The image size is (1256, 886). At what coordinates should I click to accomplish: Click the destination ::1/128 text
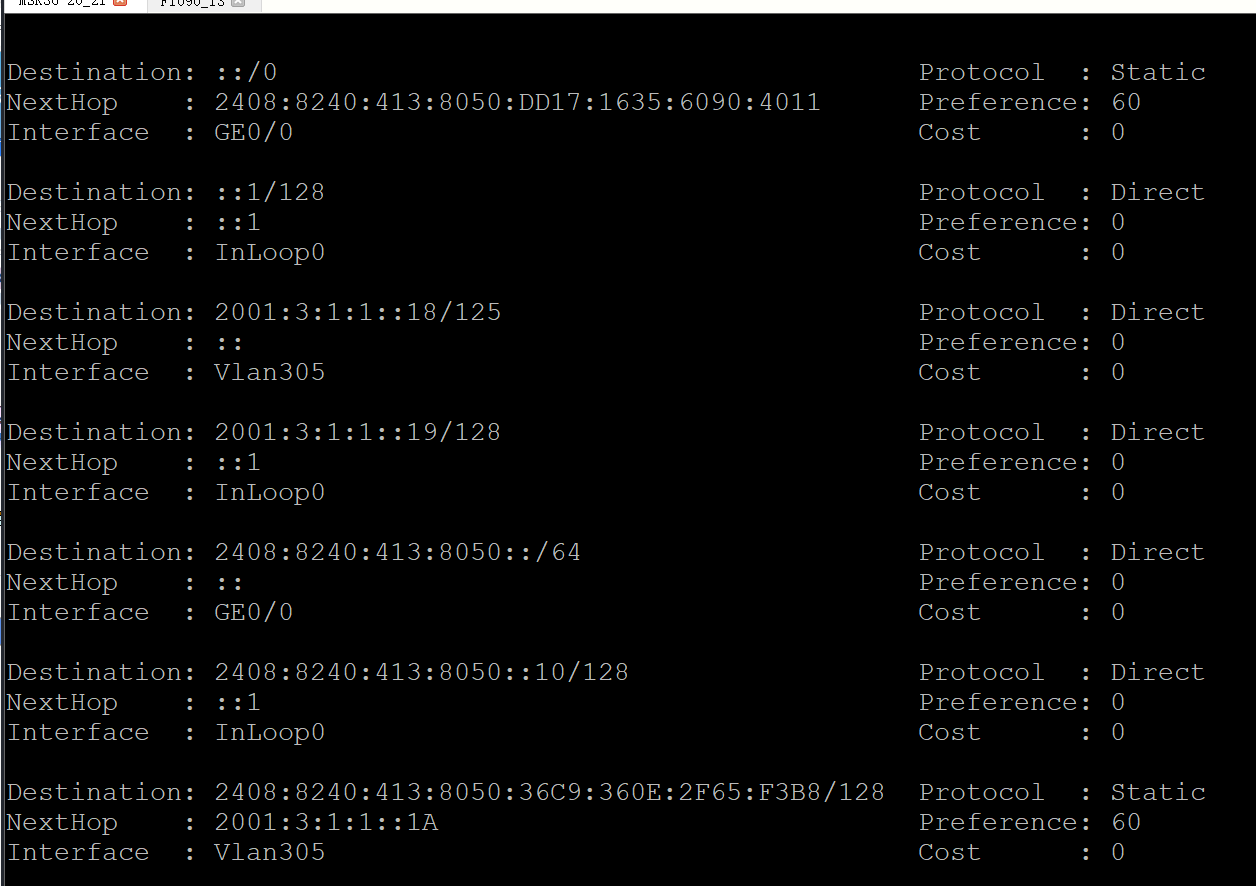pyautogui.click(x=270, y=193)
